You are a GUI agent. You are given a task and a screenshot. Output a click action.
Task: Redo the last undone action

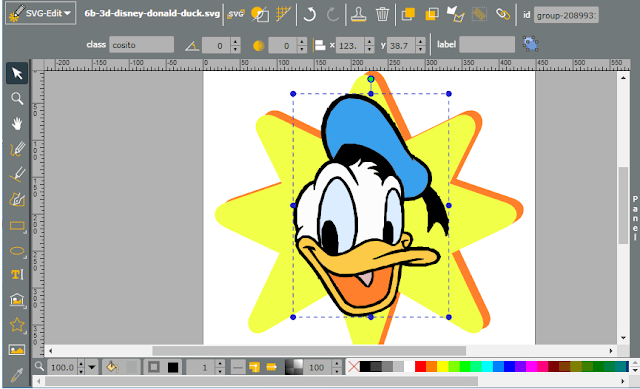pos(333,15)
